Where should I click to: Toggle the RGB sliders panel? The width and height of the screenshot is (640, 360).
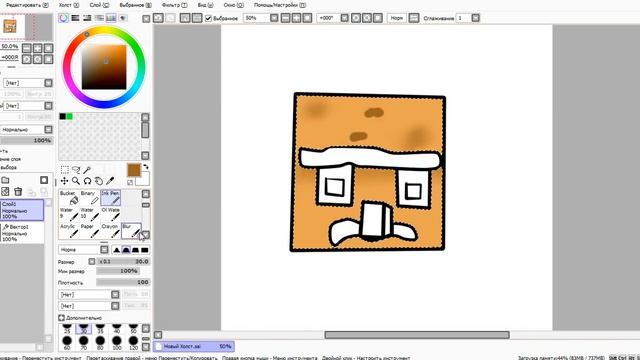(75, 18)
